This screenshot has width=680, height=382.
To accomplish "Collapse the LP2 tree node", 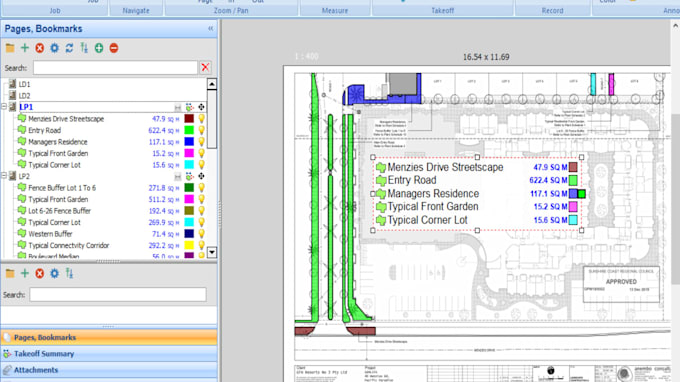I will (x=4, y=176).
